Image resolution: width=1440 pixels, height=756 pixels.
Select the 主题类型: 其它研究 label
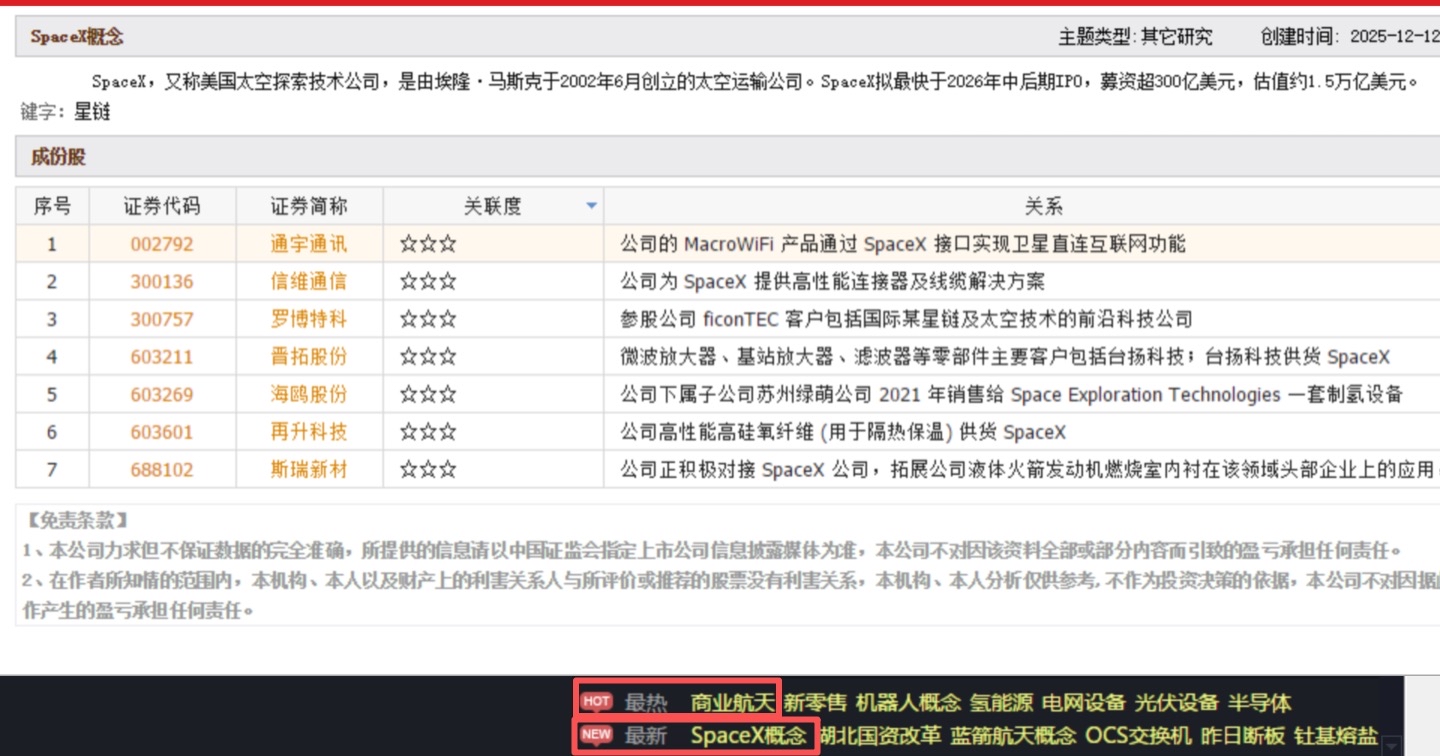[x=1135, y=37]
